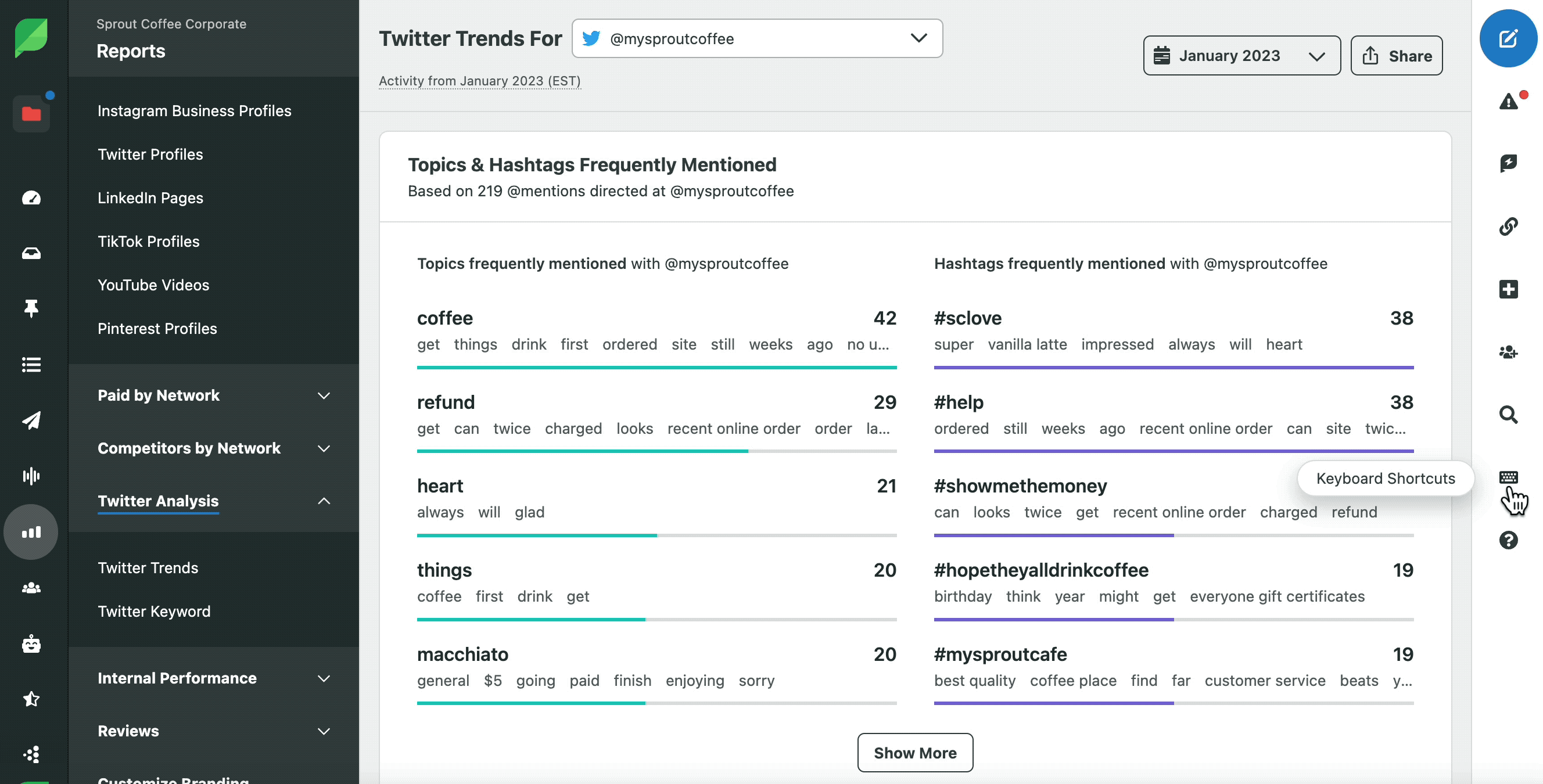Open the search magnifier icon
Viewport: 1543px width, 784px height.
[1508, 415]
